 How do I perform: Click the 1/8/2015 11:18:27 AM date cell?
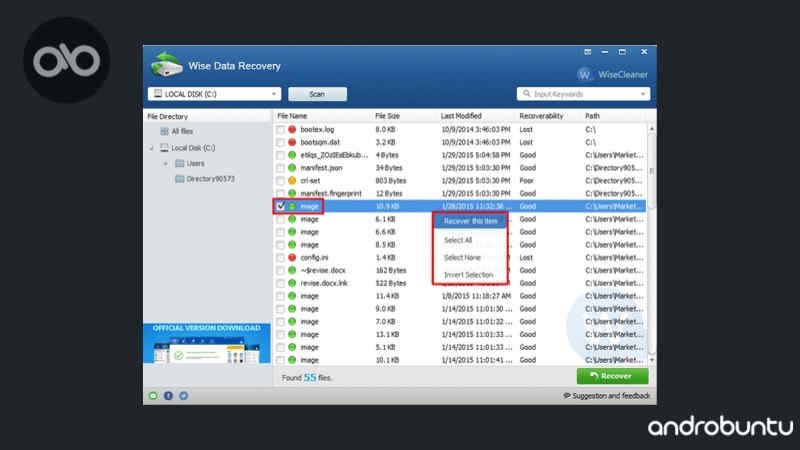(x=476, y=296)
